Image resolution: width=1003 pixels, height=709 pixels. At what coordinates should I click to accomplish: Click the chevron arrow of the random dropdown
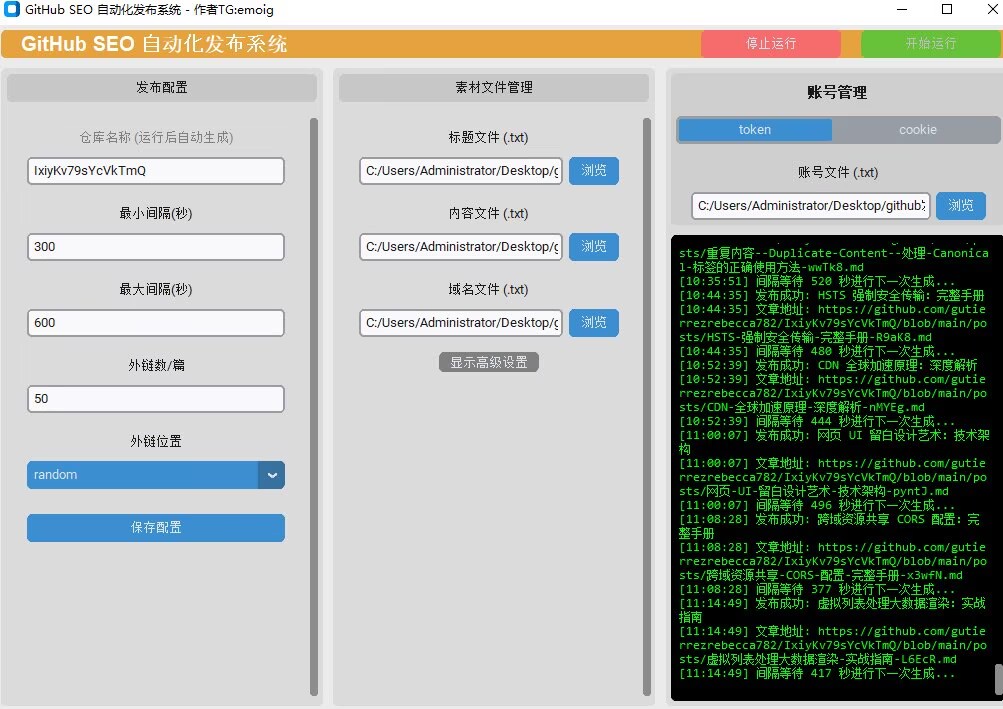272,475
